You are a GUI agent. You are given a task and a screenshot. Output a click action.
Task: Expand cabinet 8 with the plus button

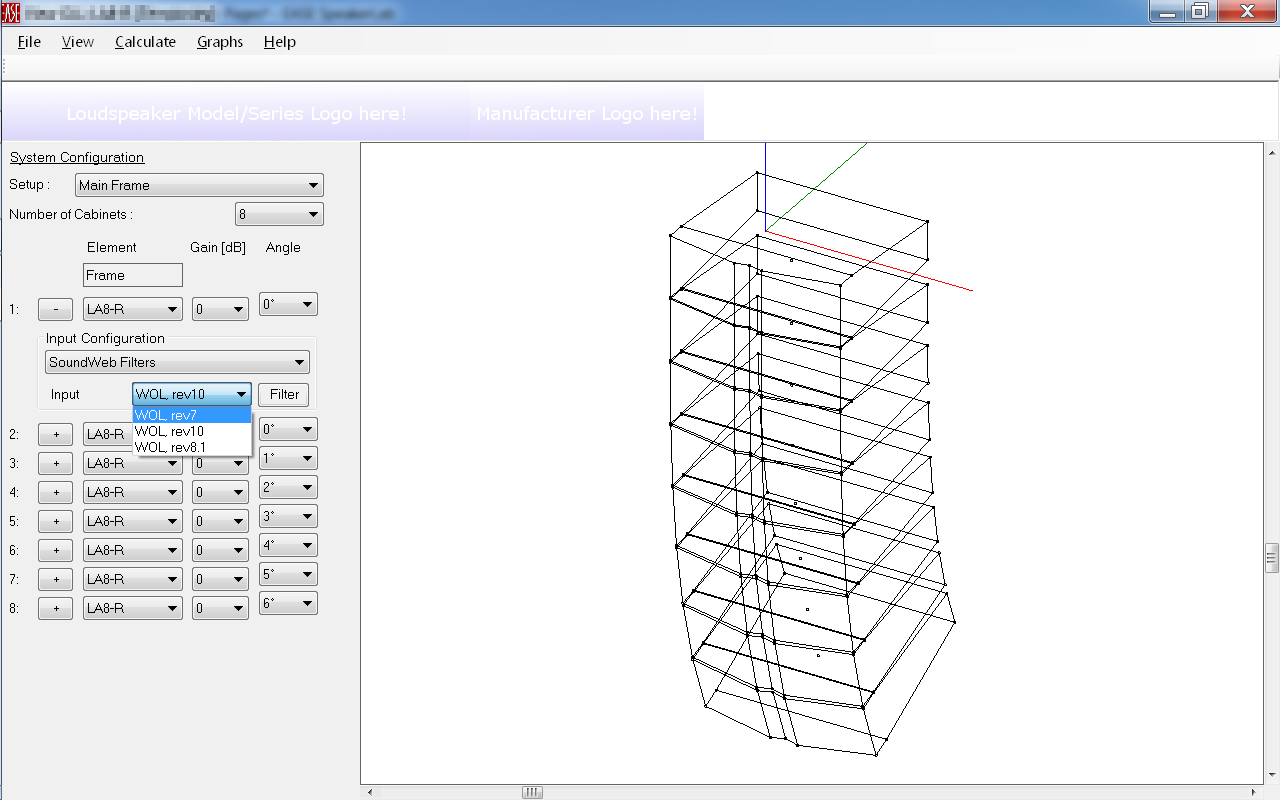[x=55, y=608]
